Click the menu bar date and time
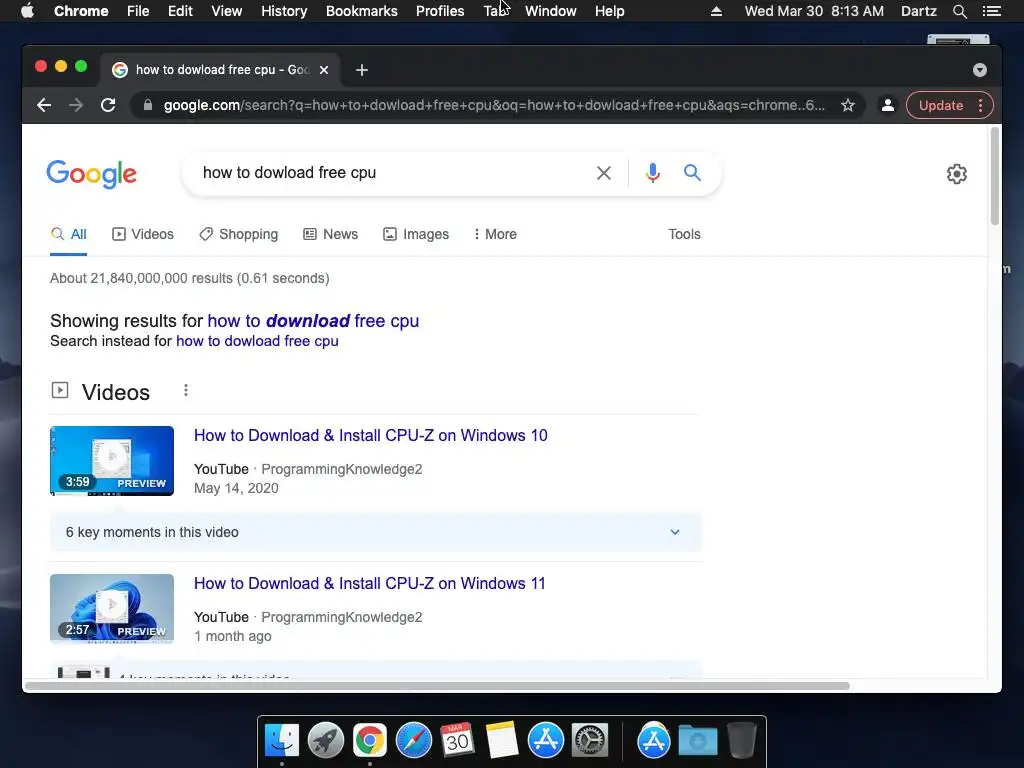This screenshot has width=1024, height=768. coord(814,11)
